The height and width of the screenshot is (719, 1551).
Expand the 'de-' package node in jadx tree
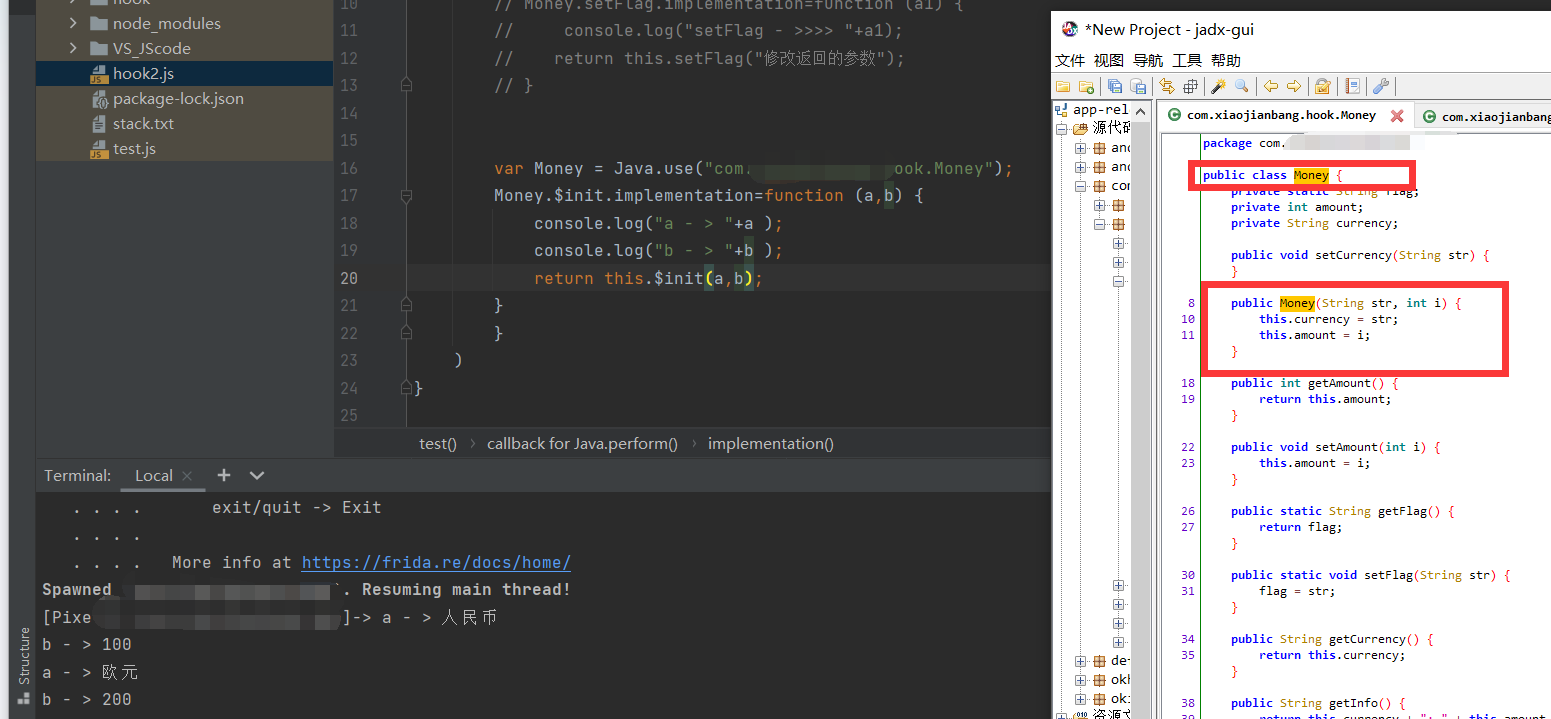tap(1081, 661)
